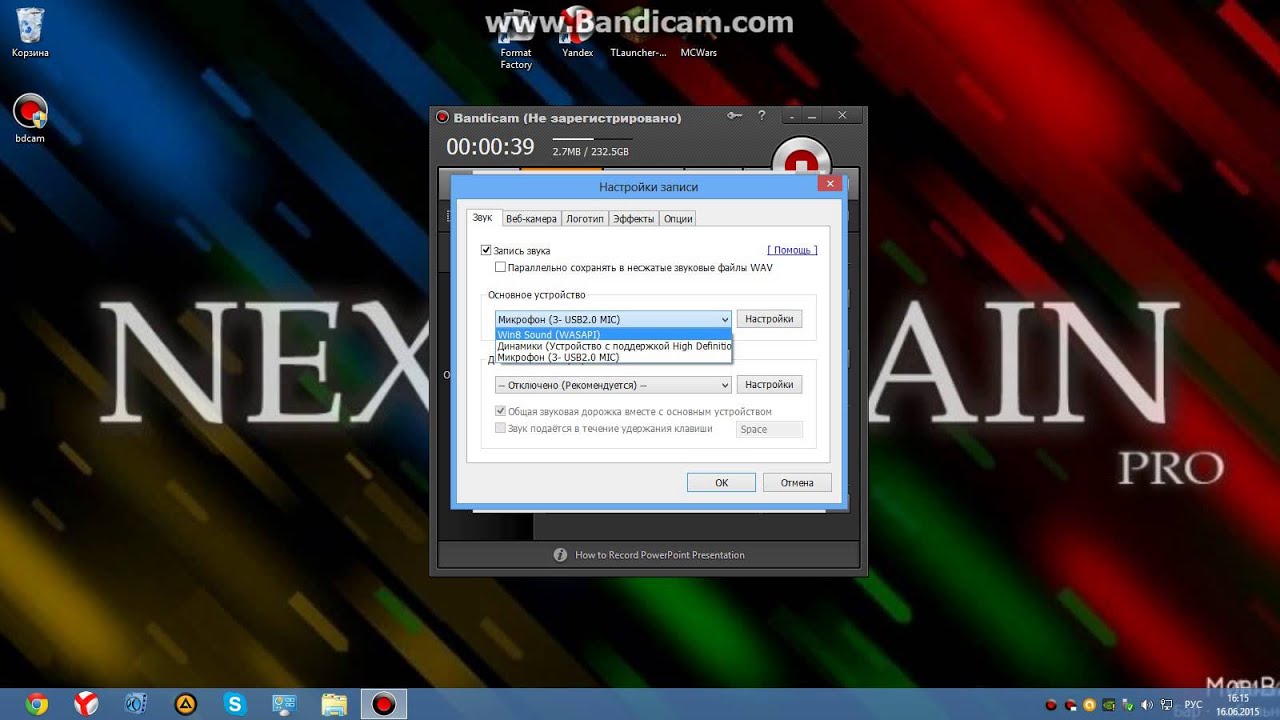Screen dimensions: 1280x720
Task: Open How to Record PowerPoint Presentation link
Action: (x=660, y=555)
